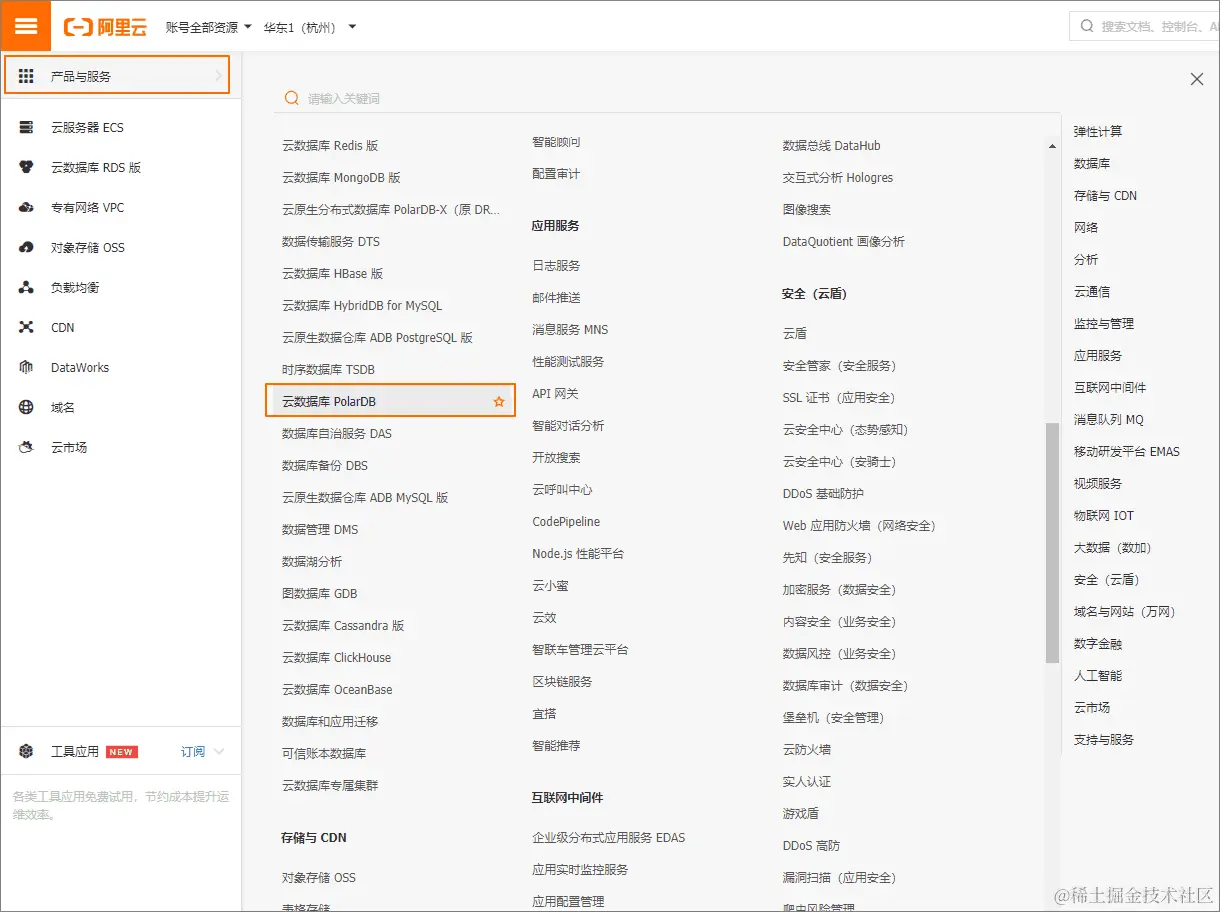Open 交互式分析 Hologres
This screenshot has height=912, width=1220.
click(838, 177)
